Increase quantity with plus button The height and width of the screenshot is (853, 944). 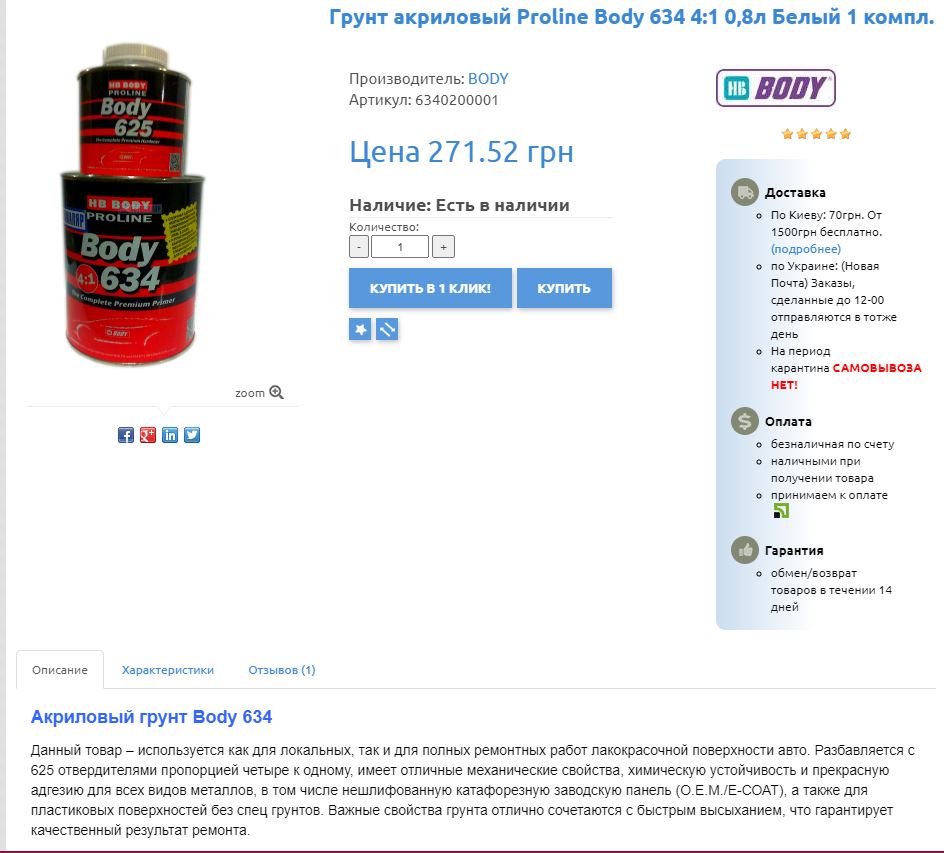coord(444,247)
